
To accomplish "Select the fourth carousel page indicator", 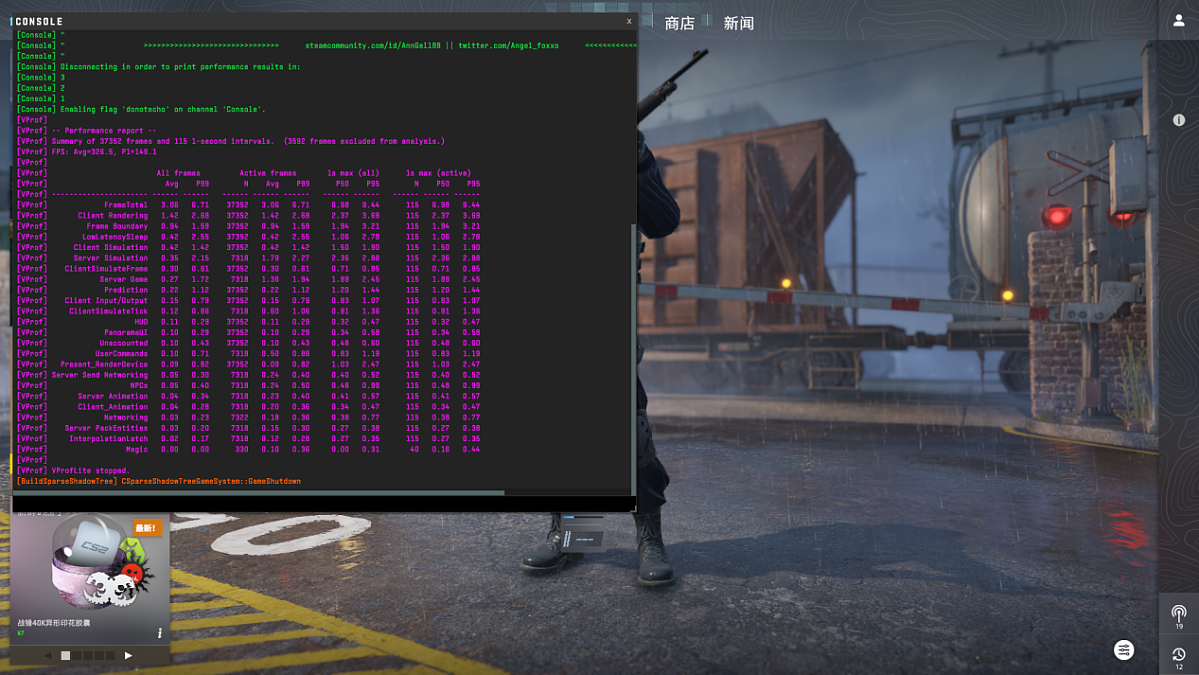I will tap(99, 655).
